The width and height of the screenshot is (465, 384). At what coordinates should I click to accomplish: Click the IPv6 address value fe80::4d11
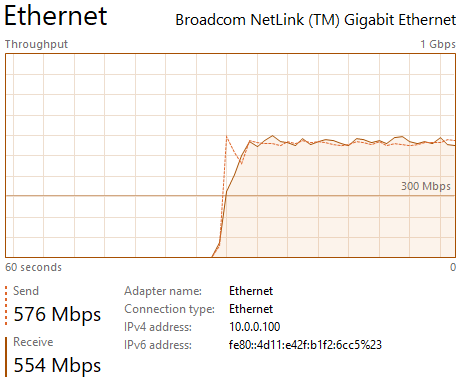(x=305, y=345)
